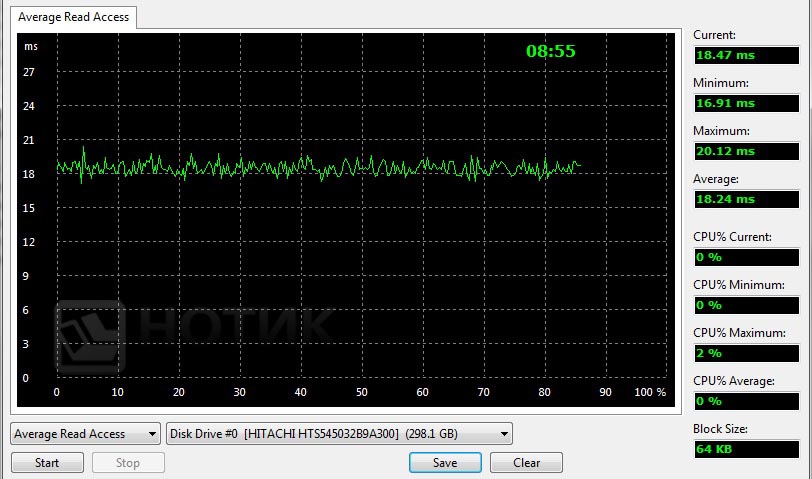Click the Block Size label

[x=720, y=429]
